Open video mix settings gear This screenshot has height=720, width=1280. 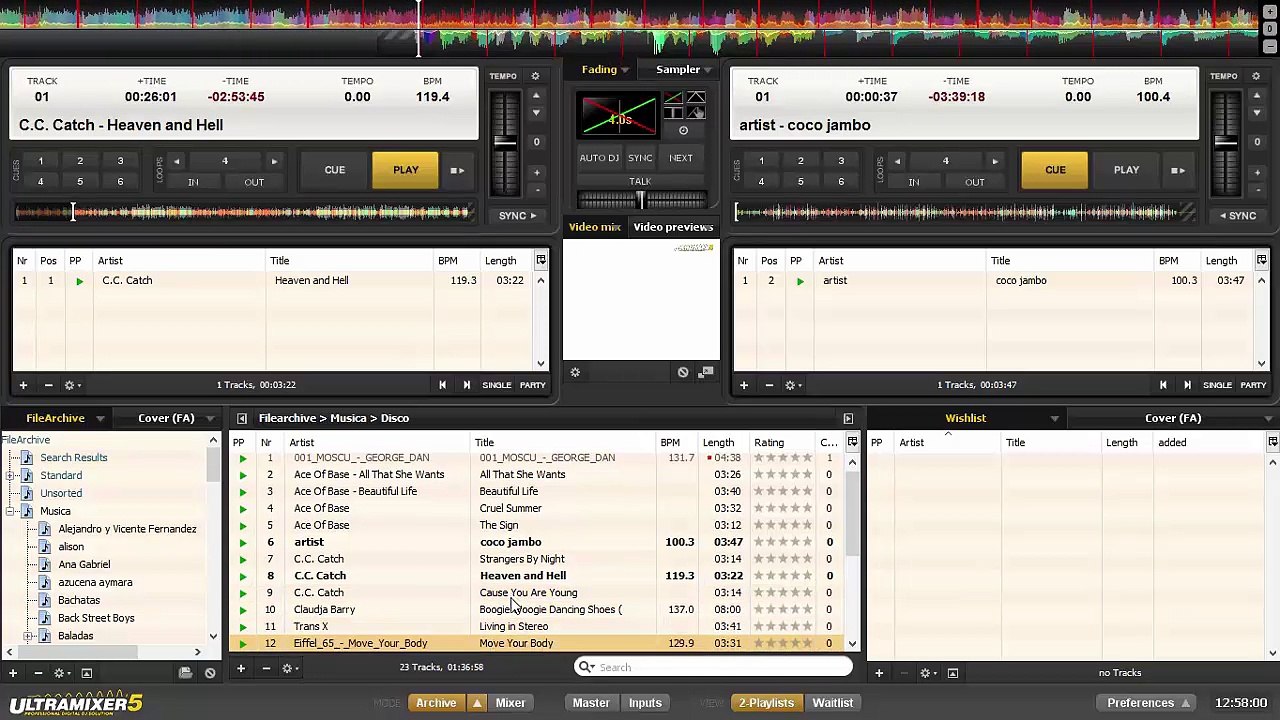[x=575, y=372]
